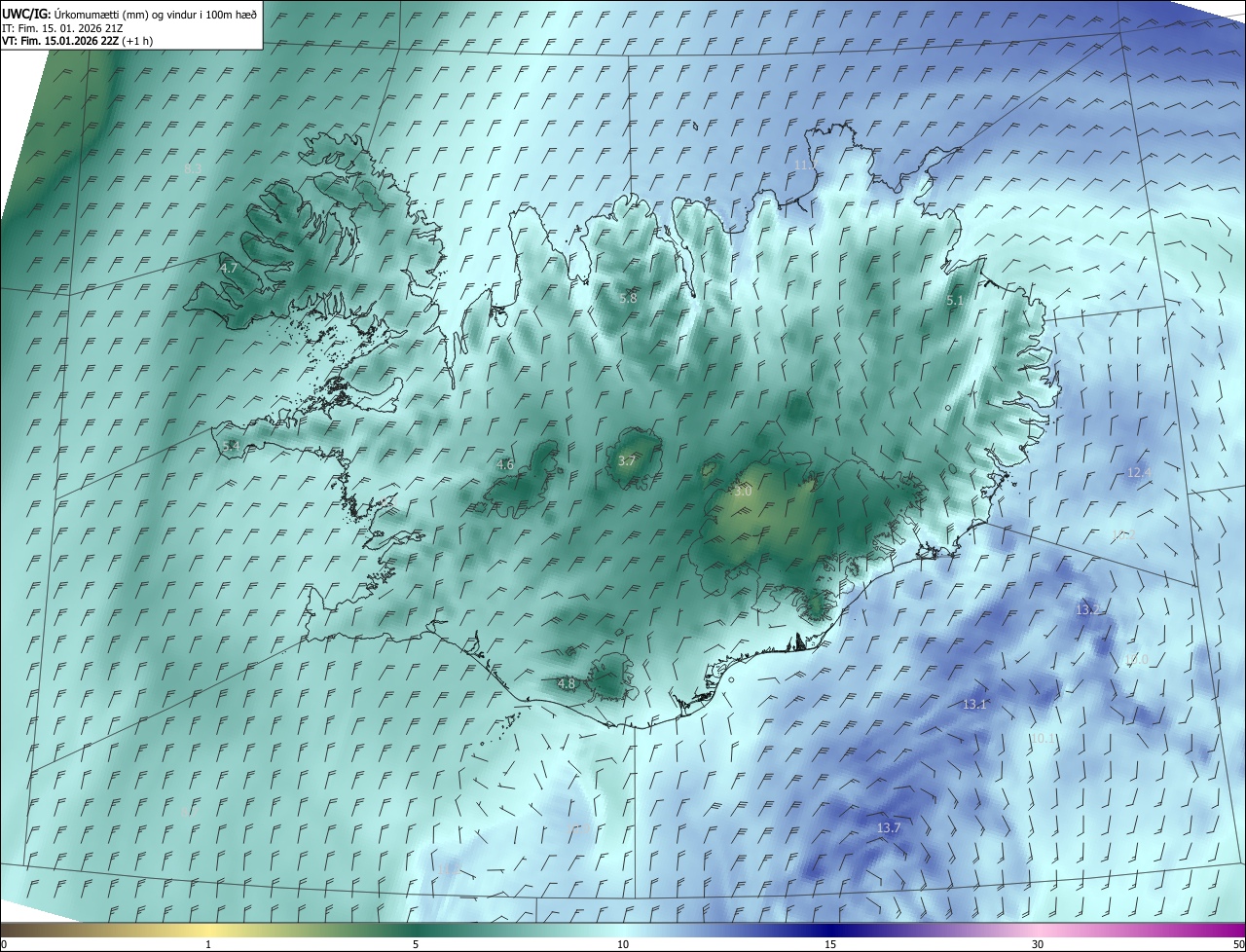The height and width of the screenshot is (952, 1246).
Task: Click the 0 tick on the color scale
Action: click(4, 945)
